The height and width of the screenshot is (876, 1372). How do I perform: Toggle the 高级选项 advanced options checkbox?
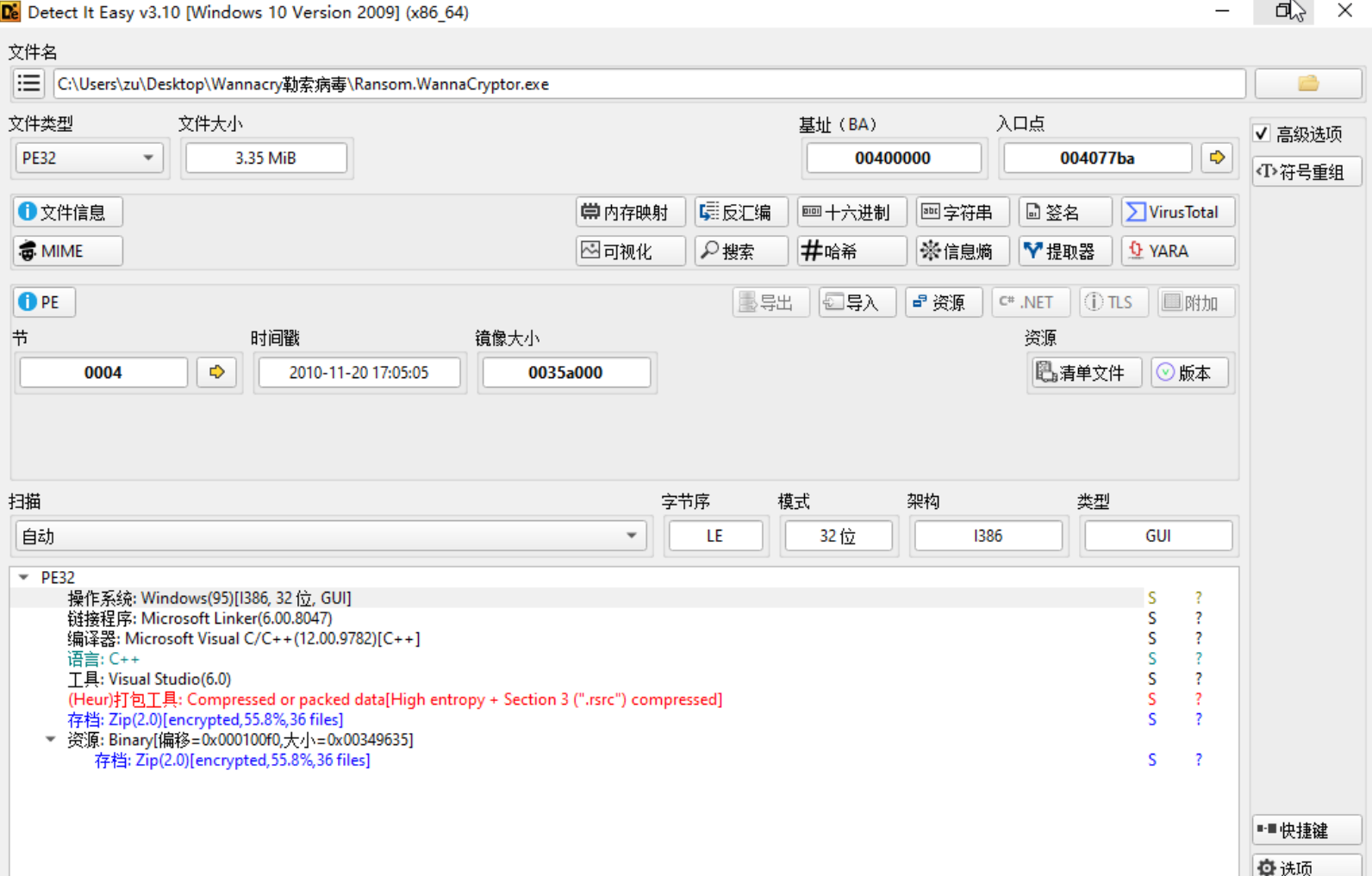tap(1262, 134)
